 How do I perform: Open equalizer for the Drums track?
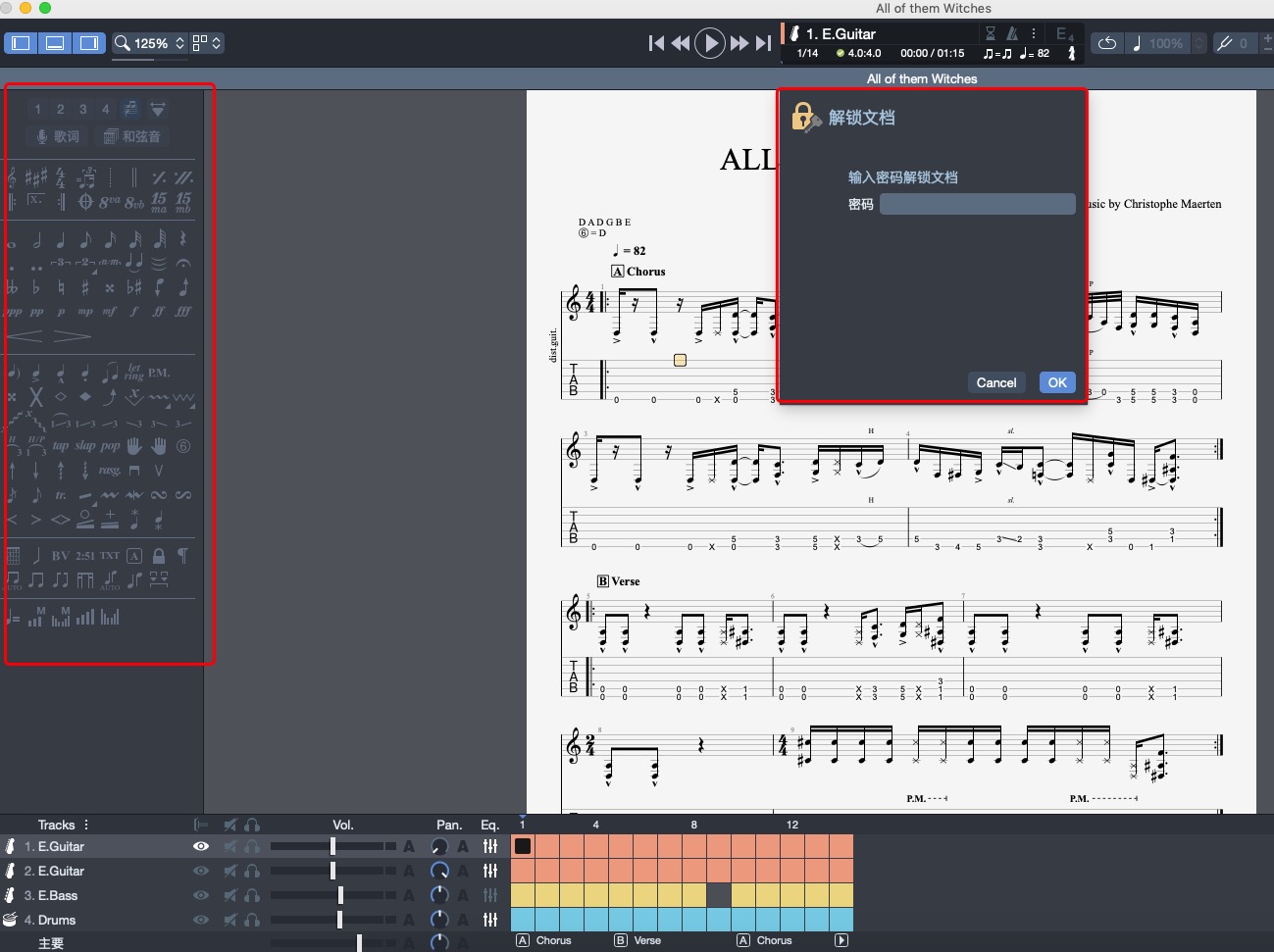tap(490, 920)
